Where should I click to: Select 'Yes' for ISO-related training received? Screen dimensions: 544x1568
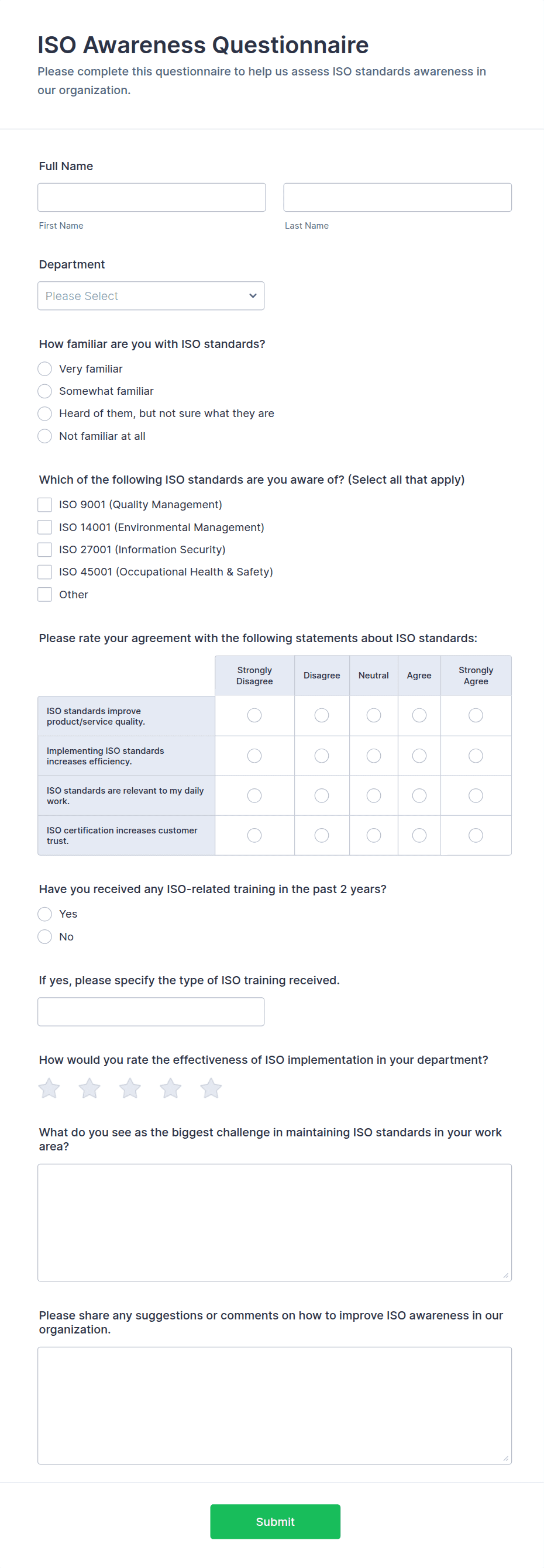(x=45, y=914)
